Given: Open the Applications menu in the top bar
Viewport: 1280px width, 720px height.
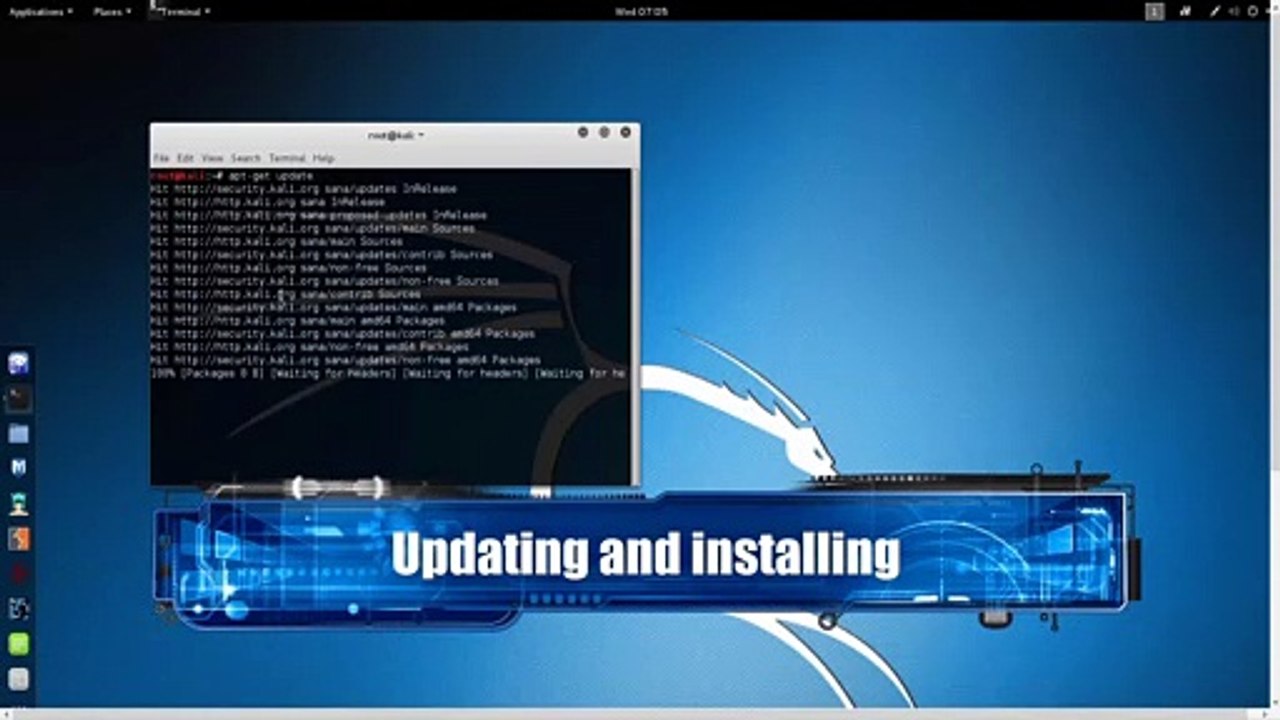Looking at the screenshot, I should point(40,11).
